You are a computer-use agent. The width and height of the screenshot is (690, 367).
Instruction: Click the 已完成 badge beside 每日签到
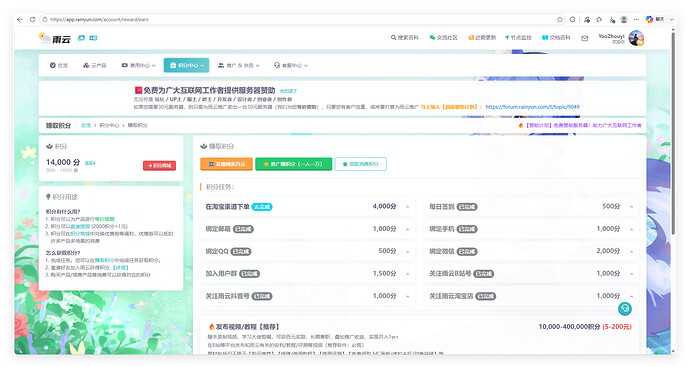coord(467,207)
